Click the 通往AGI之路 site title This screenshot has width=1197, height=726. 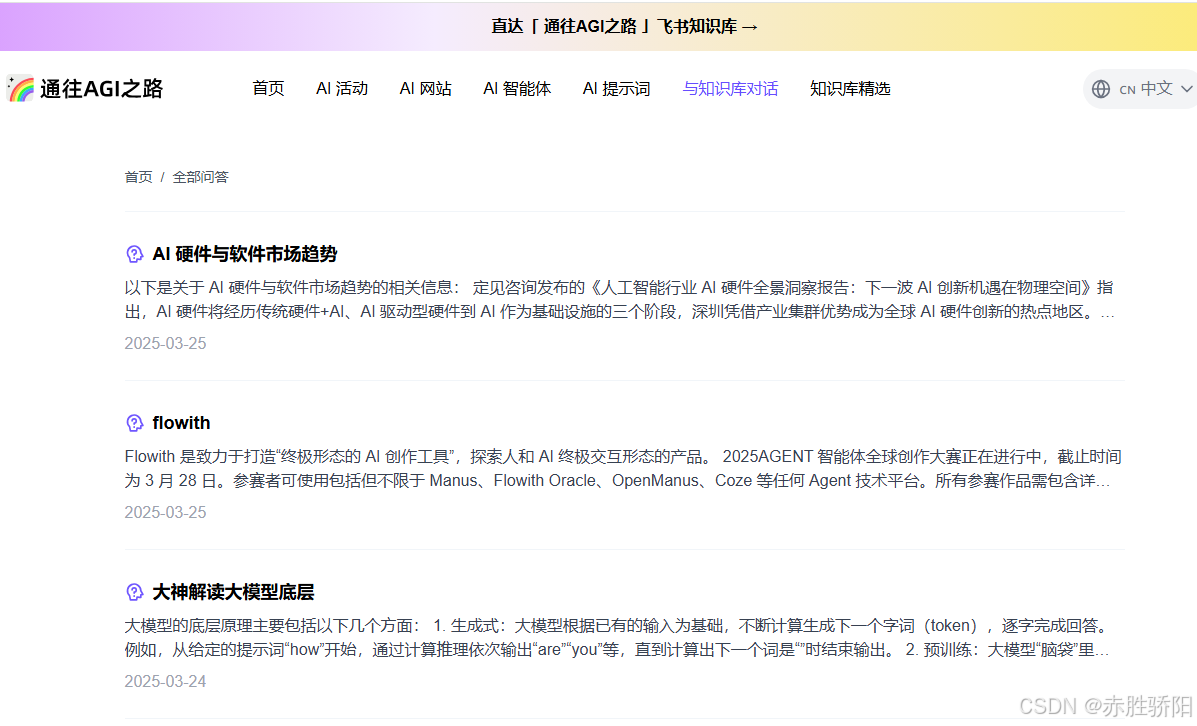pyautogui.click(x=102, y=89)
